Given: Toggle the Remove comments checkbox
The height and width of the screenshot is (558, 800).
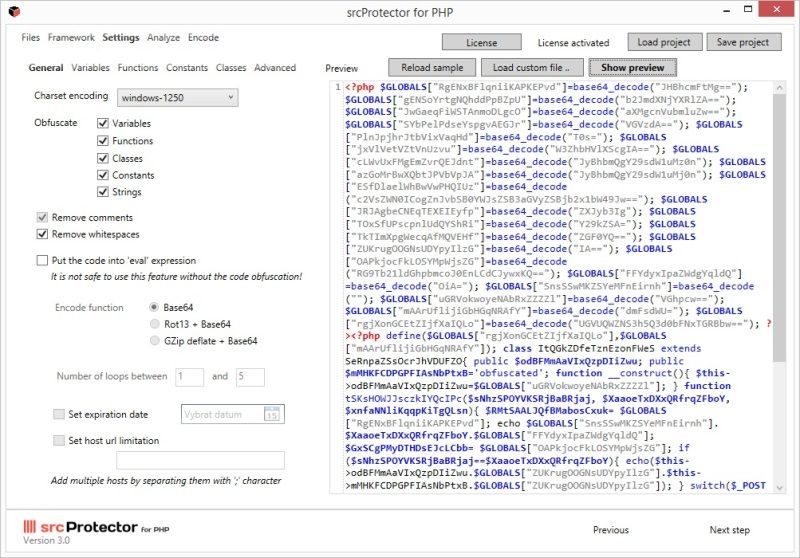Looking at the screenshot, I should pyautogui.click(x=43, y=217).
